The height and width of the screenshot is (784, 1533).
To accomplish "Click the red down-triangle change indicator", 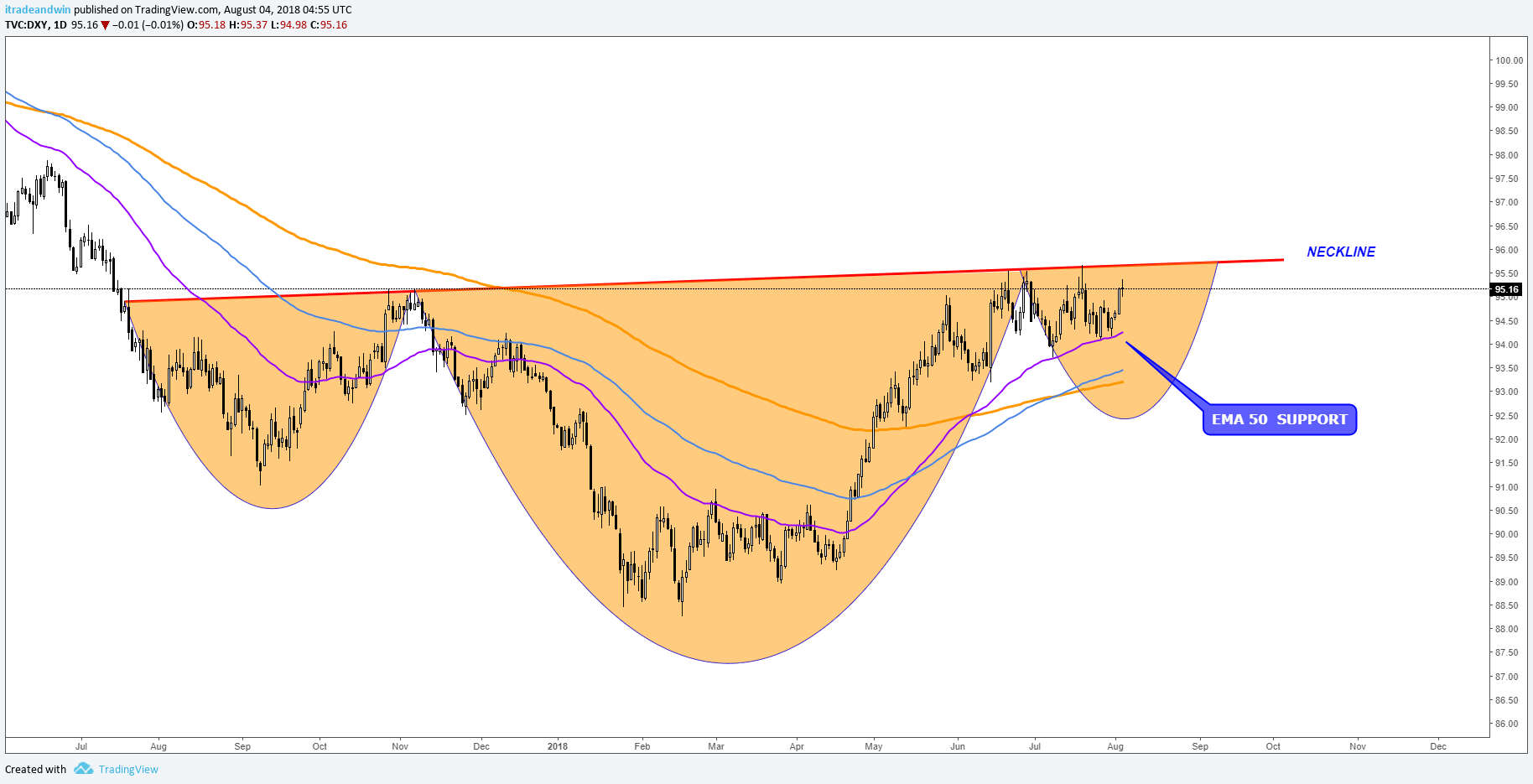I will coord(106,25).
